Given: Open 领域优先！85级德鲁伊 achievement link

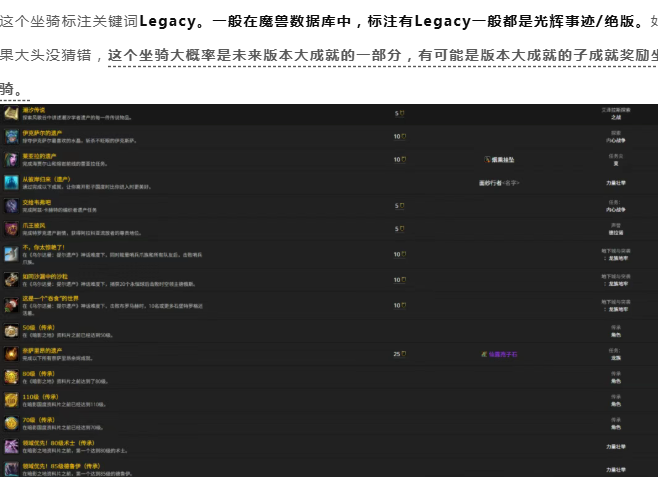Looking at the screenshot, I should click(x=62, y=465).
